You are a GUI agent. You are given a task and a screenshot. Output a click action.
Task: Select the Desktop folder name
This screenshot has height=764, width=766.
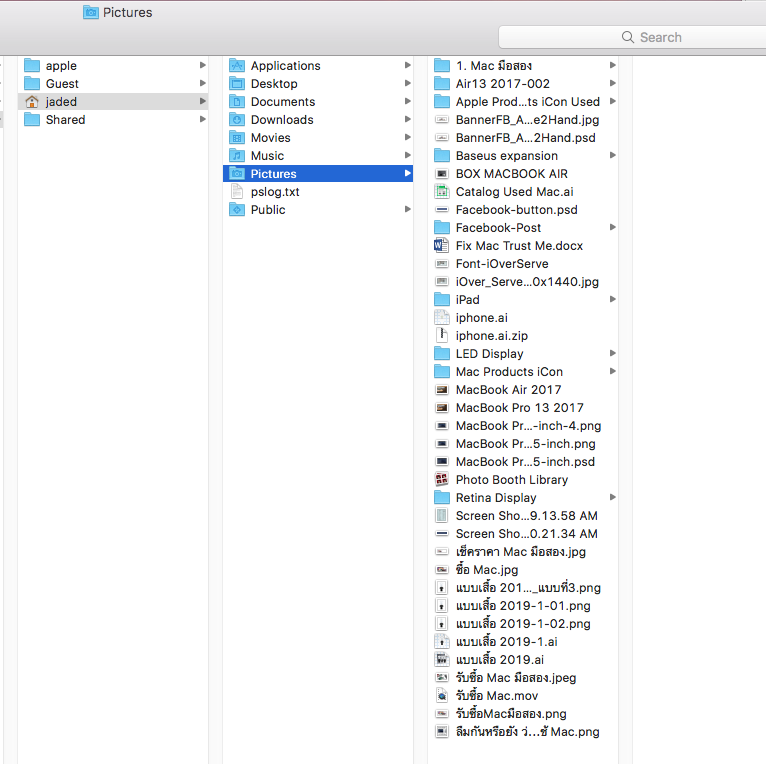point(274,84)
